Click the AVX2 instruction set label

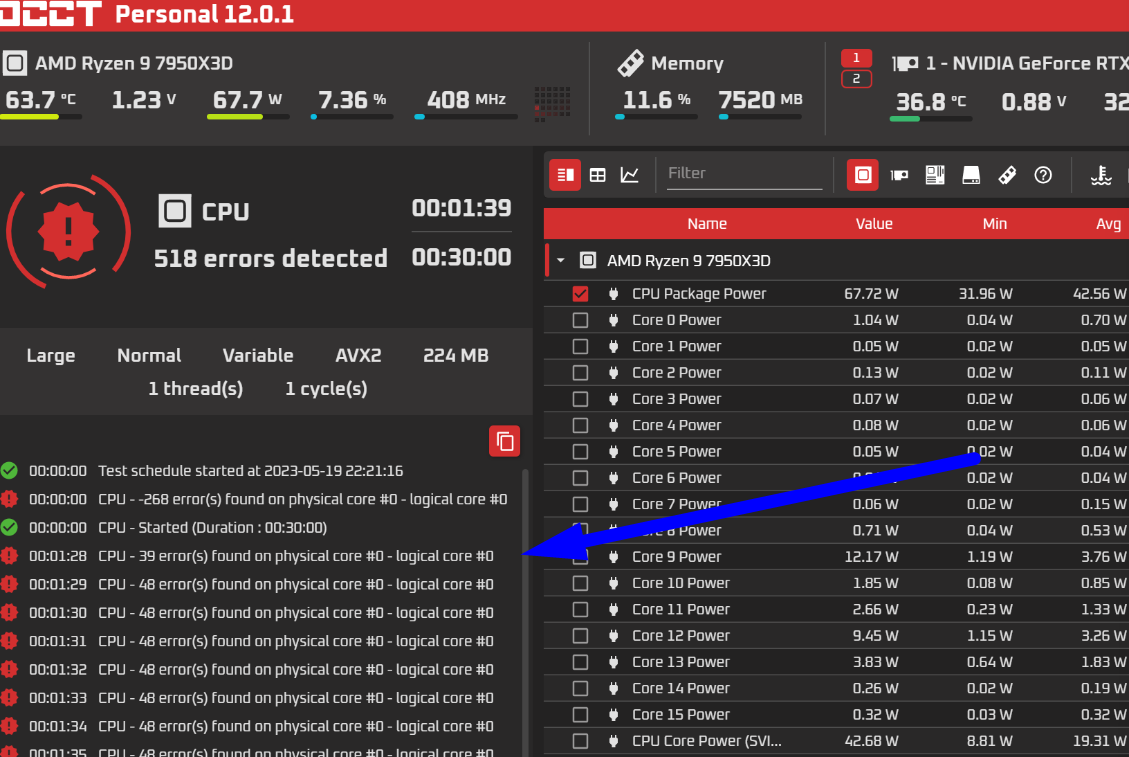click(x=359, y=356)
